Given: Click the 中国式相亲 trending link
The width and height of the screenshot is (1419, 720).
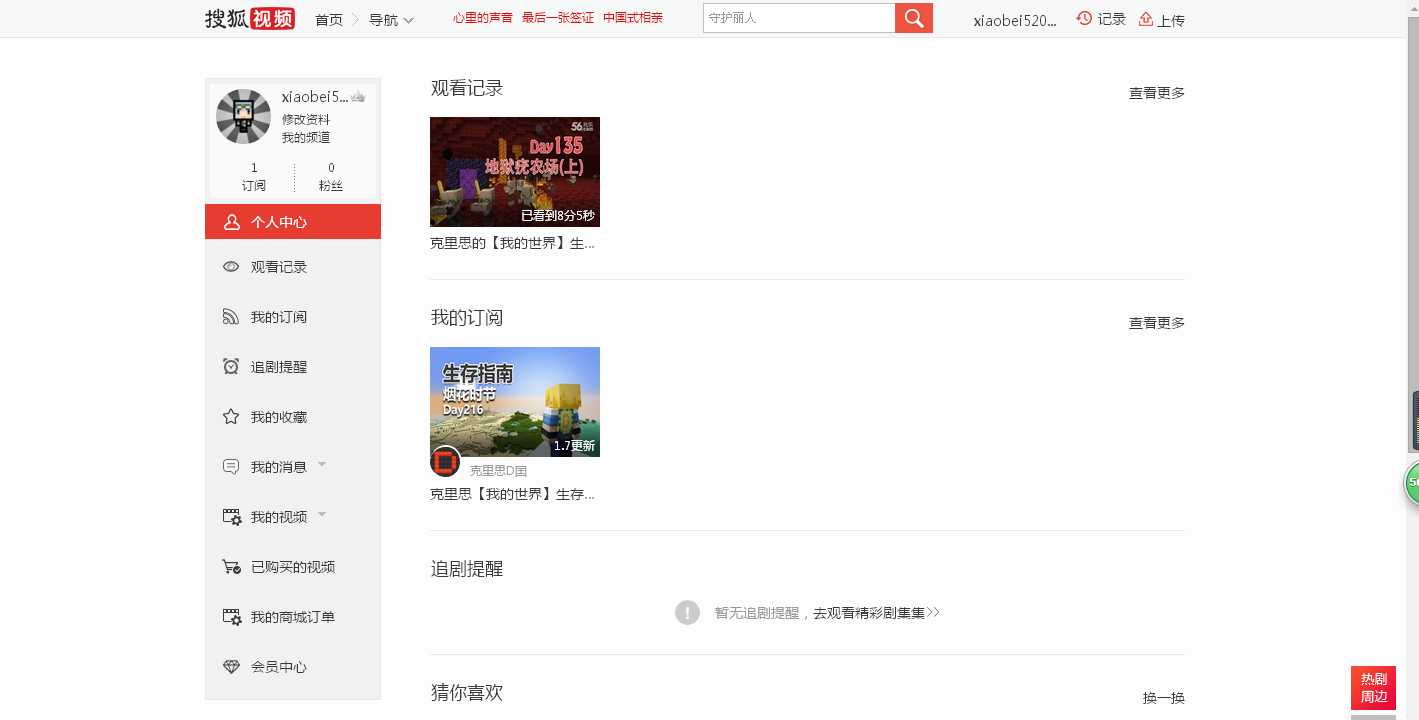Looking at the screenshot, I should coord(633,18).
